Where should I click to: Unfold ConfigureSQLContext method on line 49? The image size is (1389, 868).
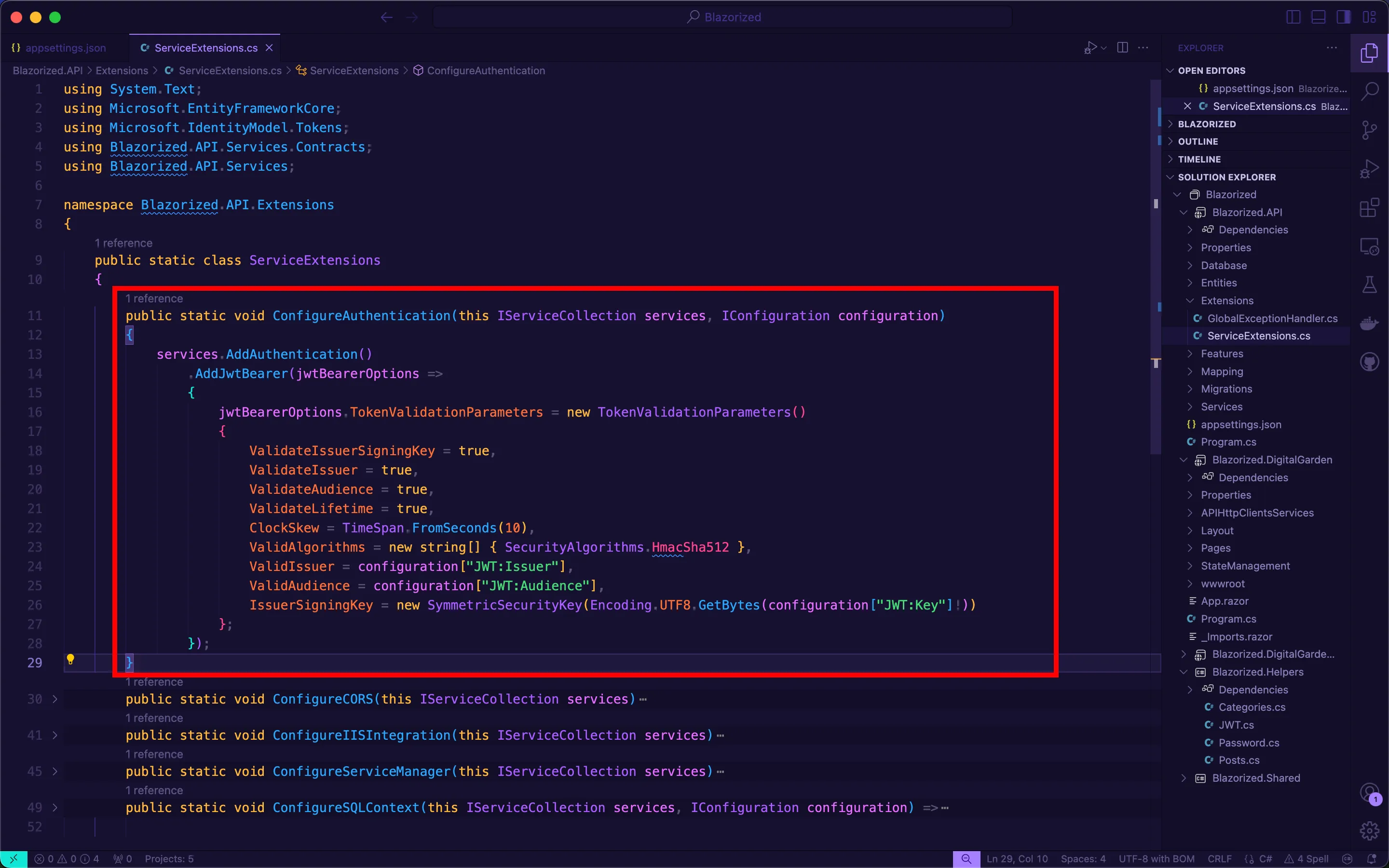[x=54, y=807]
